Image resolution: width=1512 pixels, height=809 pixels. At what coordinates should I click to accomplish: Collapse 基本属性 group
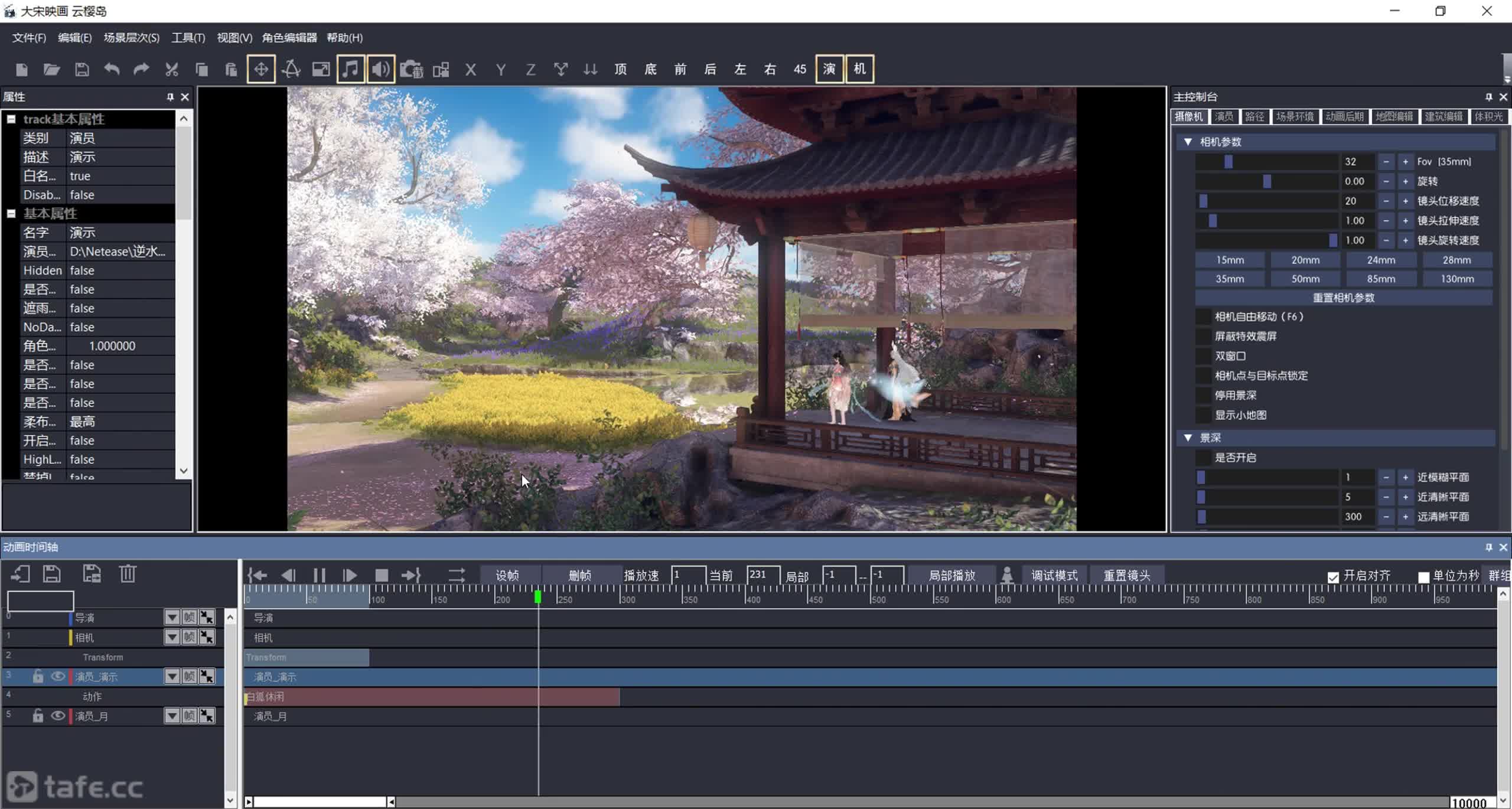(11, 213)
